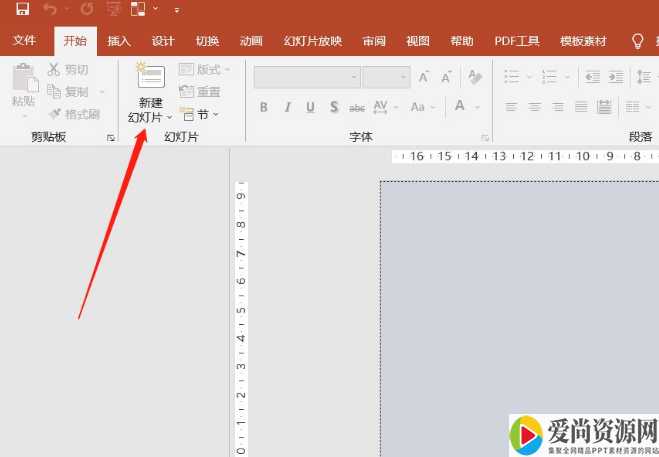
Task: Toggle italic formatting
Action: [x=287, y=107]
